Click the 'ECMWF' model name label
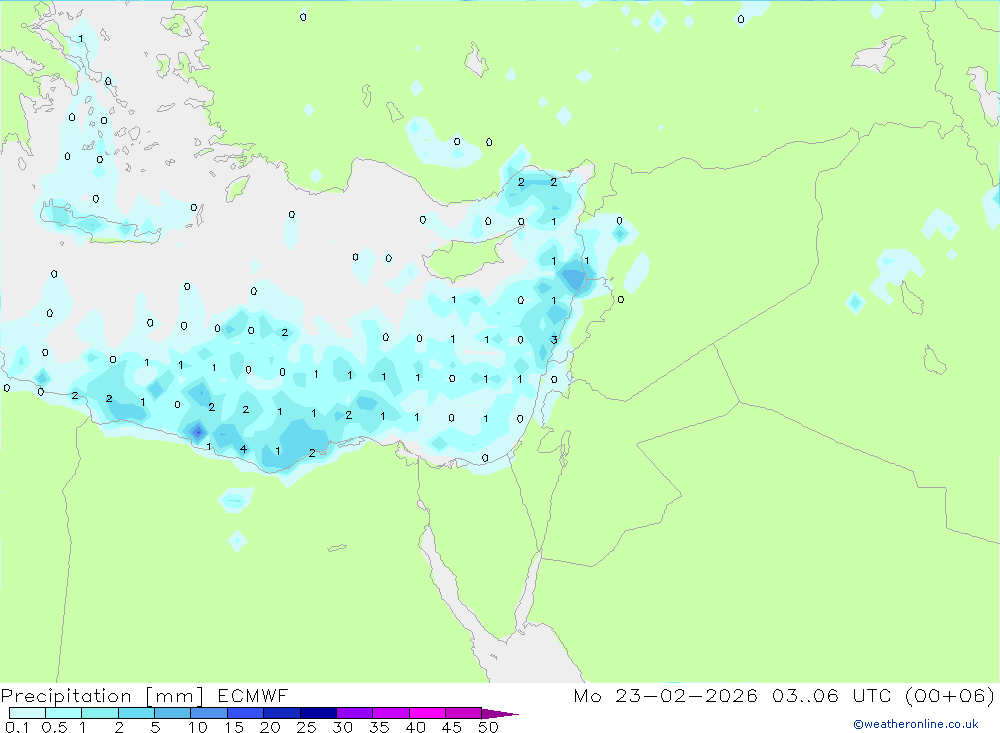The width and height of the screenshot is (1000, 733). click(x=253, y=695)
